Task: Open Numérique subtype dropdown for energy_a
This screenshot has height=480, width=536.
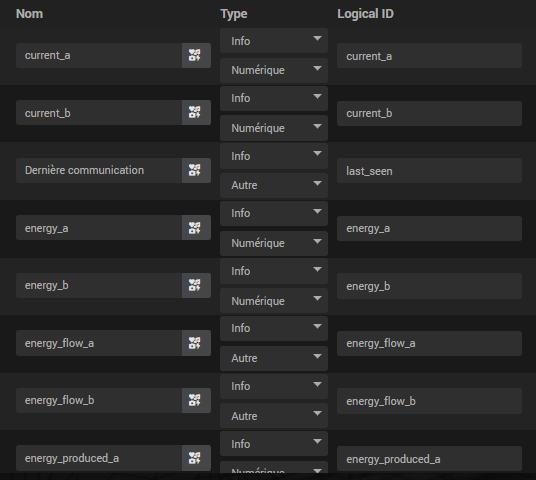Action: 274,243
